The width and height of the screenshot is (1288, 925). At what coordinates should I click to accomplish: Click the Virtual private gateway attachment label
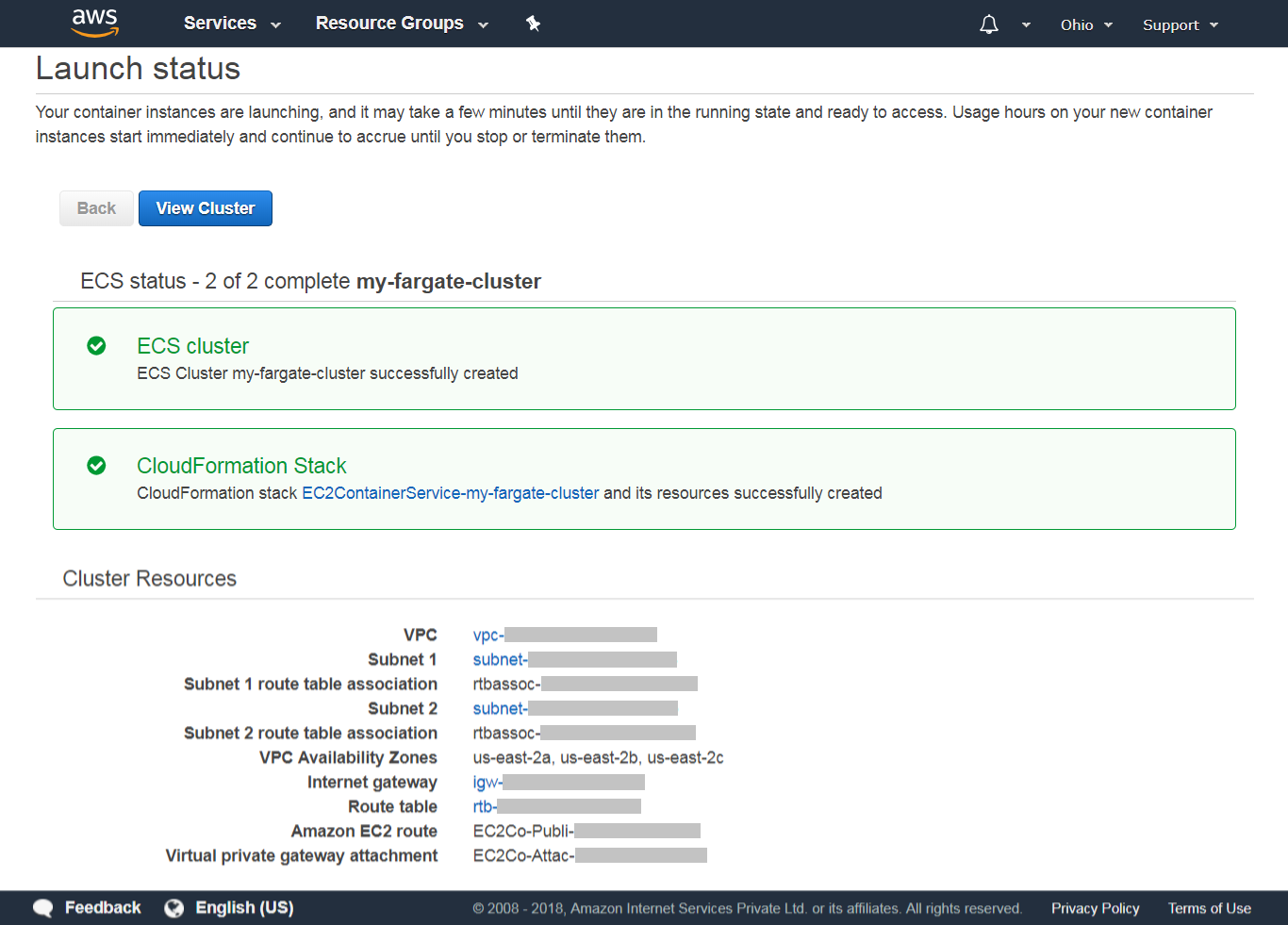coord(302,856)
